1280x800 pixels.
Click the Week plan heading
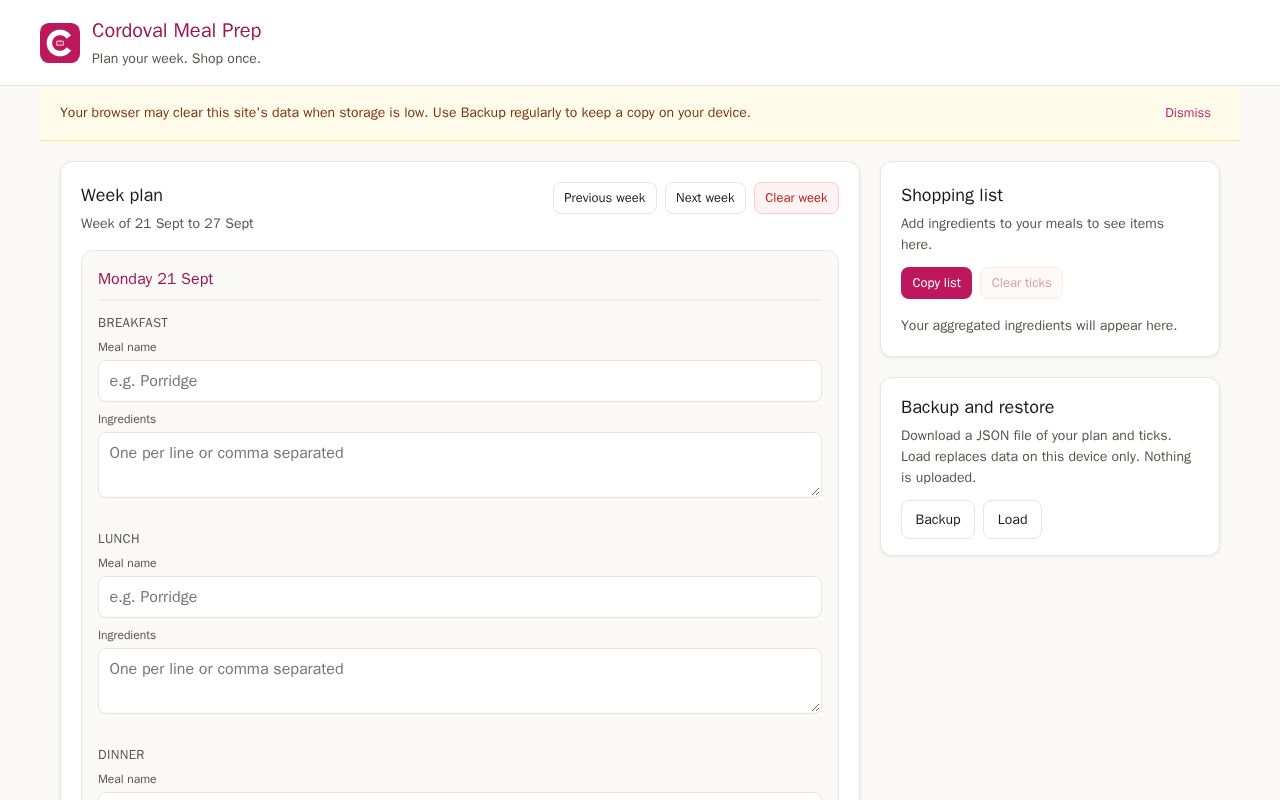(x=122, y=195)
